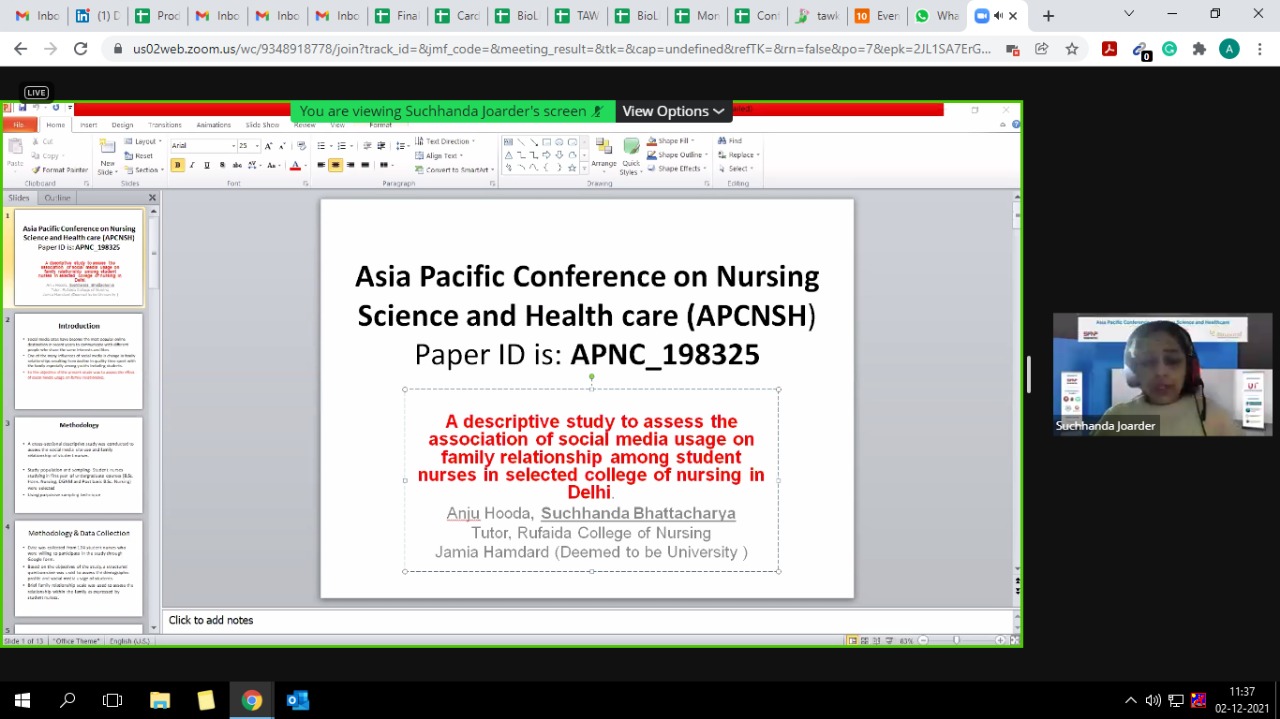Open the Shape Outline menu
This screenshot has width=1280, height=719.
[x=677, y=155]
